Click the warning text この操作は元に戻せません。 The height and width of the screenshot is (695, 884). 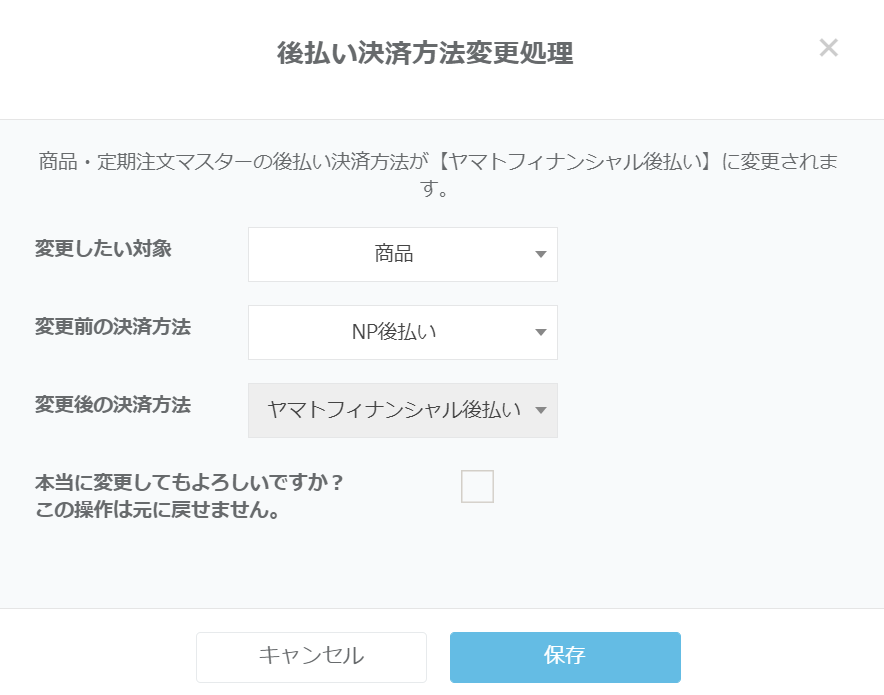click(156, 510)
